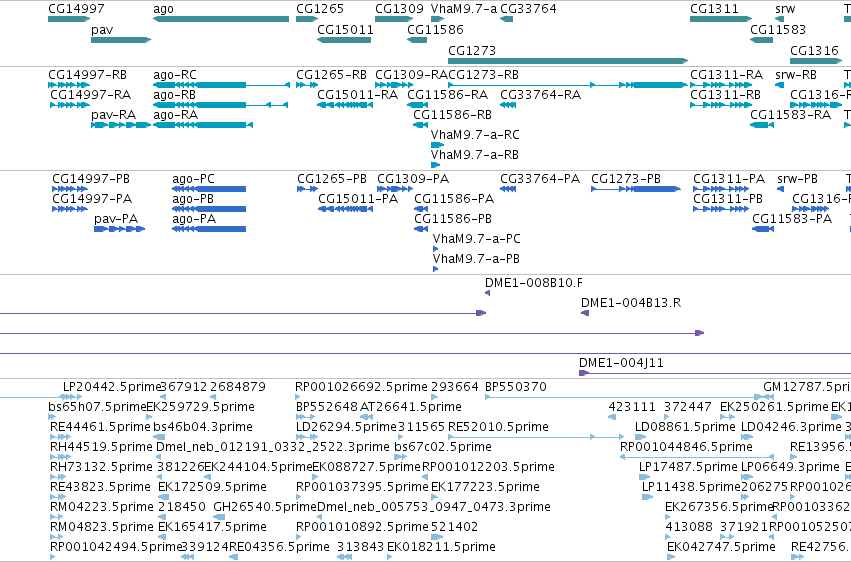This screenshot has width=851, height=562.
Task: Click transcript CG33764-RA
Action: pyautogui.click(x=541, y=95)
